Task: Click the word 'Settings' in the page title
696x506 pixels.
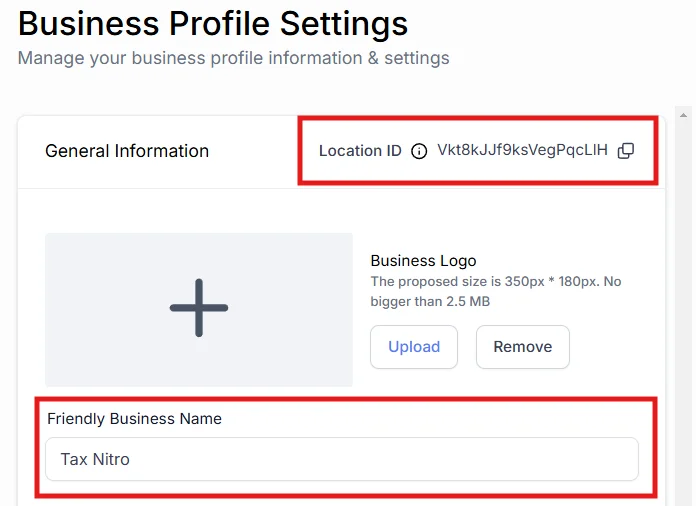Action: 344,24
